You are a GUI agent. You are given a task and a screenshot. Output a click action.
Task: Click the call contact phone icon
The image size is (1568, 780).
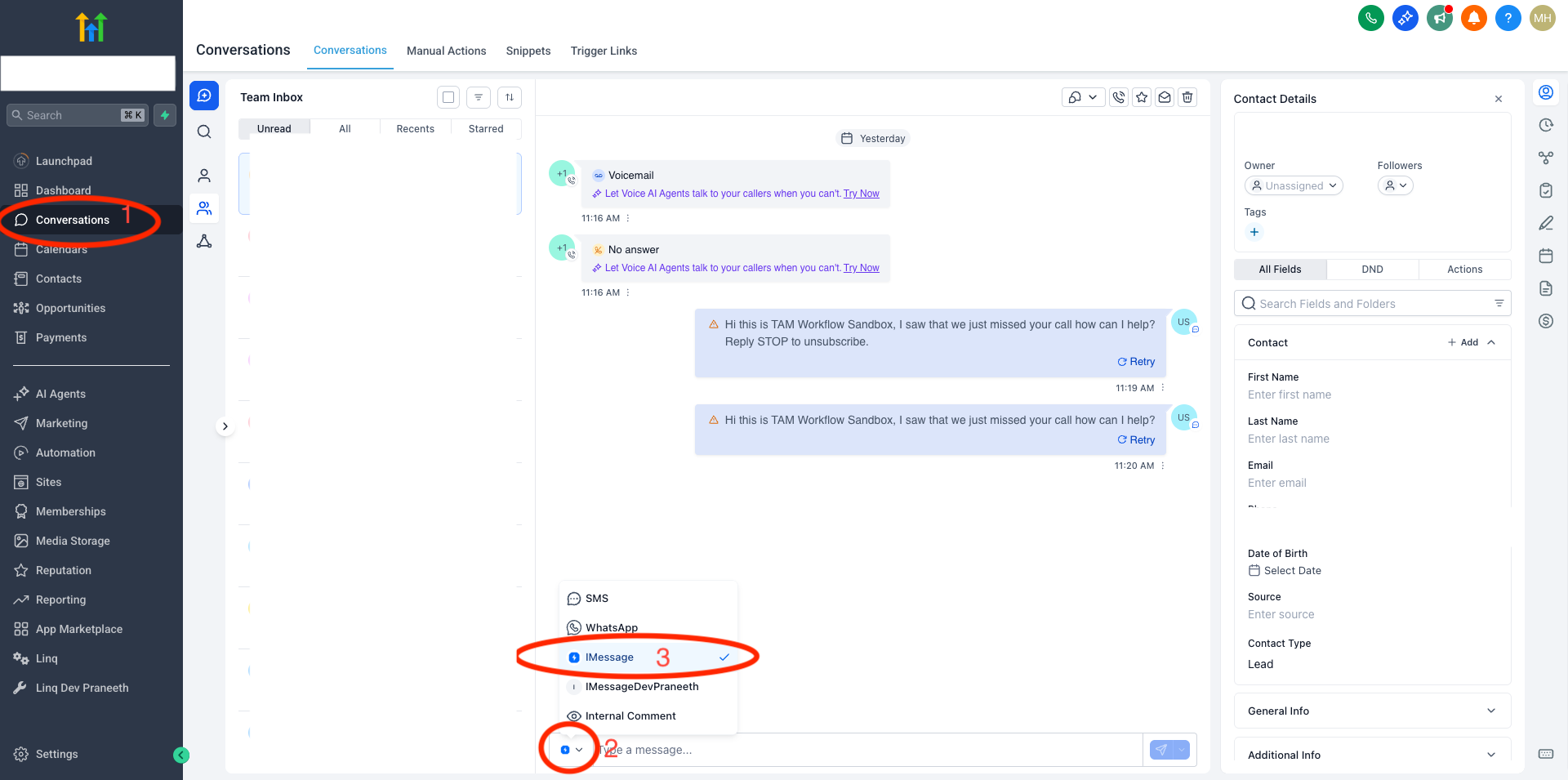tap(1119, 97)
